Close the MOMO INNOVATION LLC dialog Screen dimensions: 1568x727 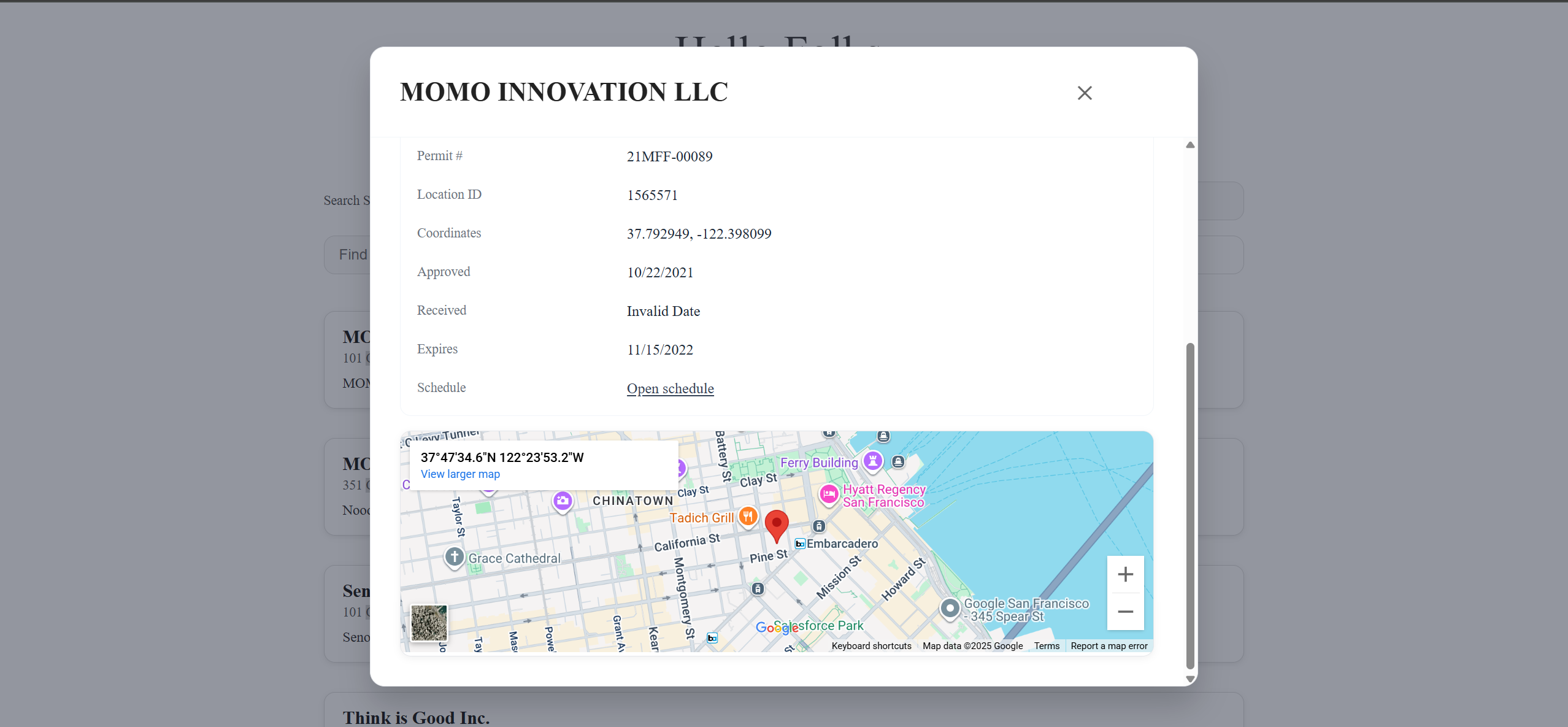pyautogui.click(x=1083, y=93)
